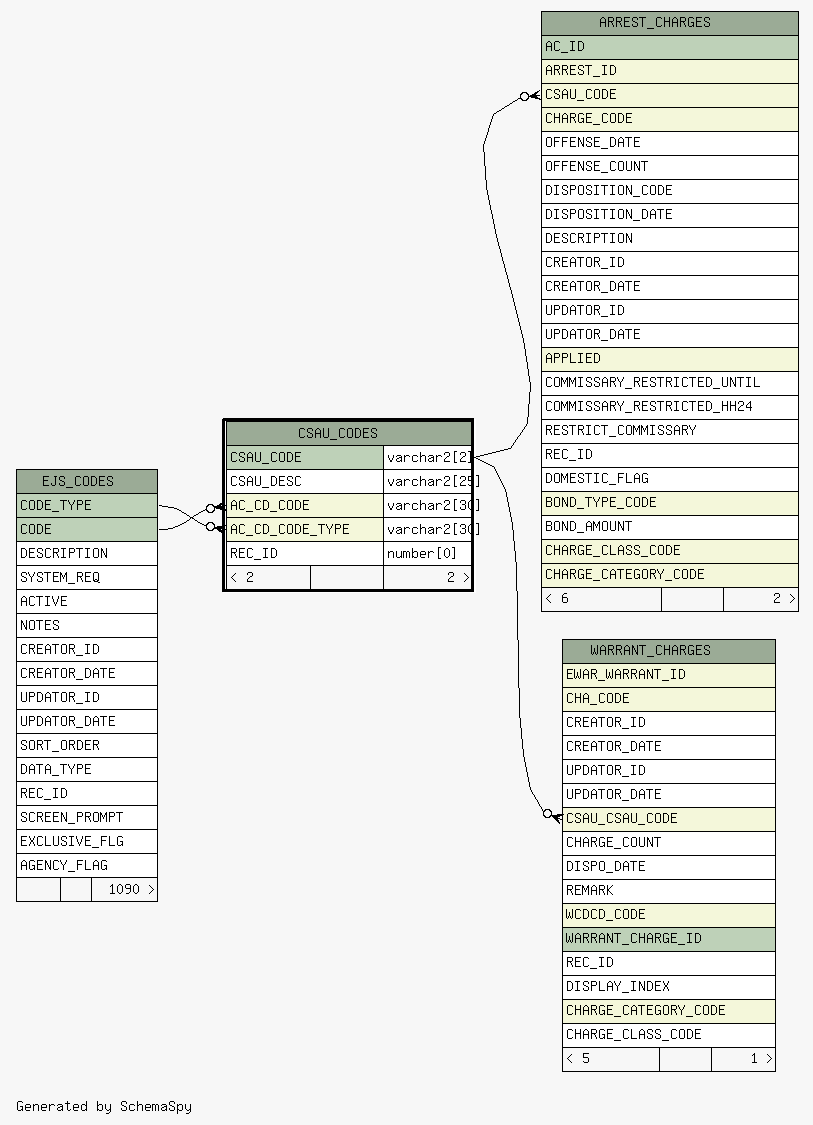Select REMARK column in WARRANT_CHARGES

point(669,891)
